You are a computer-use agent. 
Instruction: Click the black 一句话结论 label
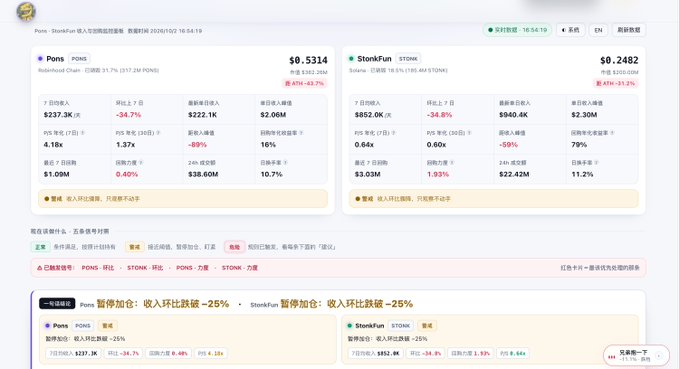click(57, 304)
